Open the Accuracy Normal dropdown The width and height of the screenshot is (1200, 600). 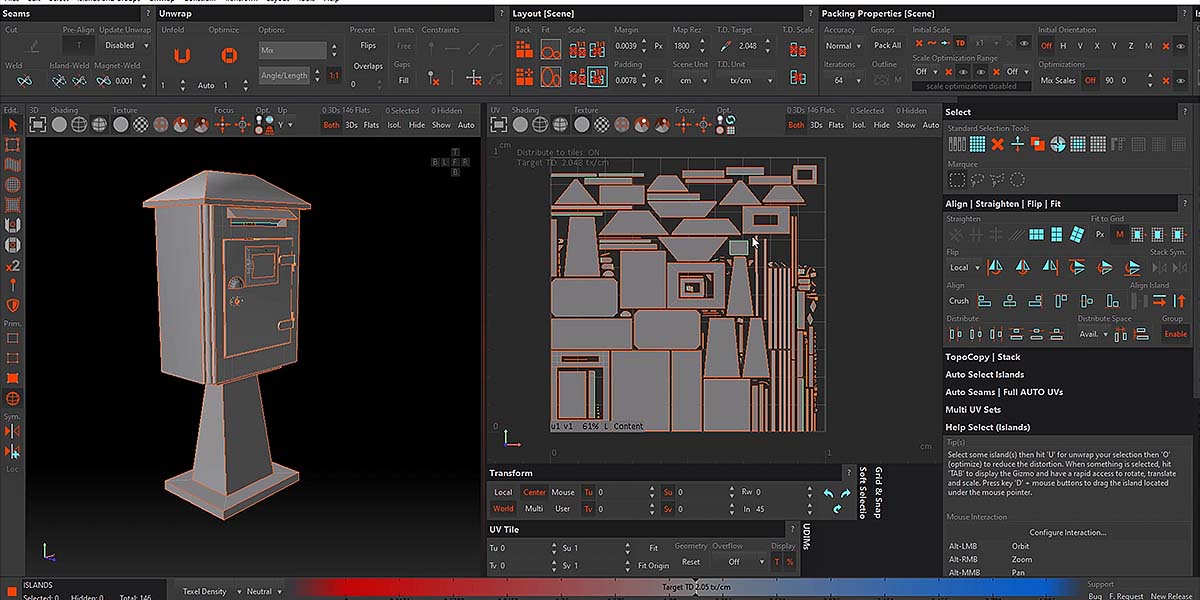click(841, 46)
